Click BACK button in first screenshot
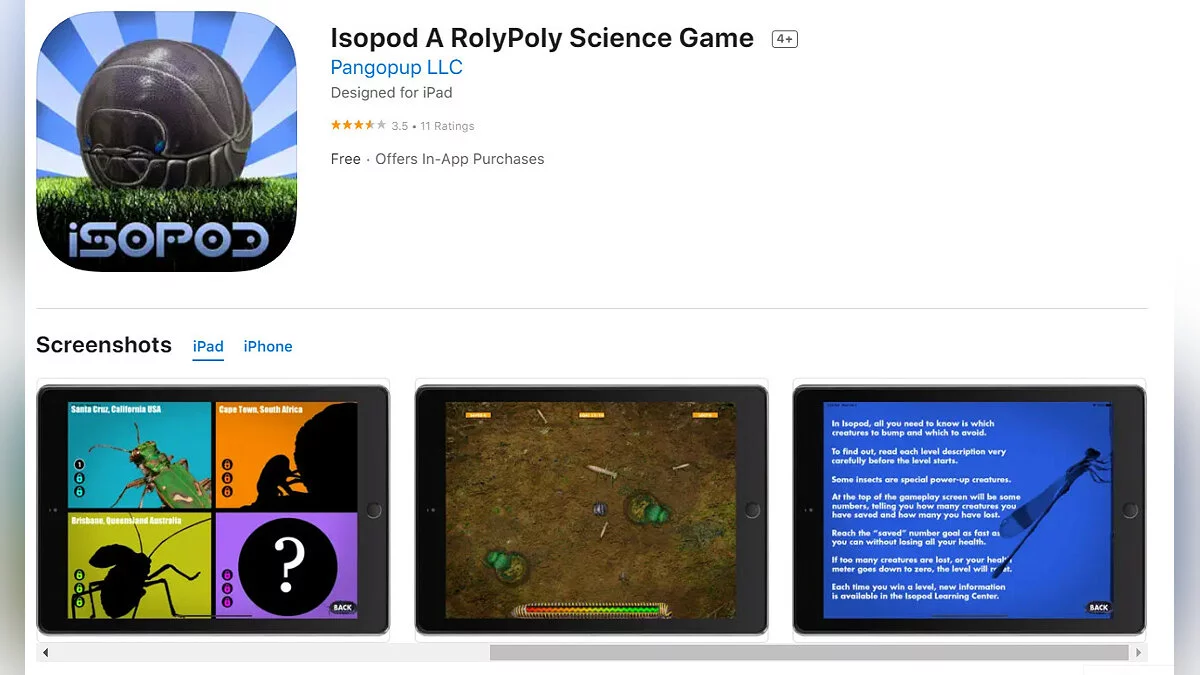 pyautogui.click(x=342, y=607)
